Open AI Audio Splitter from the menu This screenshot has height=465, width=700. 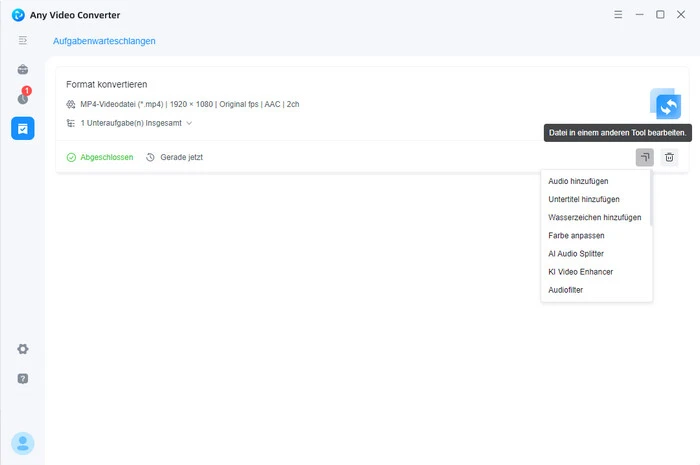(x=575, y=254)
